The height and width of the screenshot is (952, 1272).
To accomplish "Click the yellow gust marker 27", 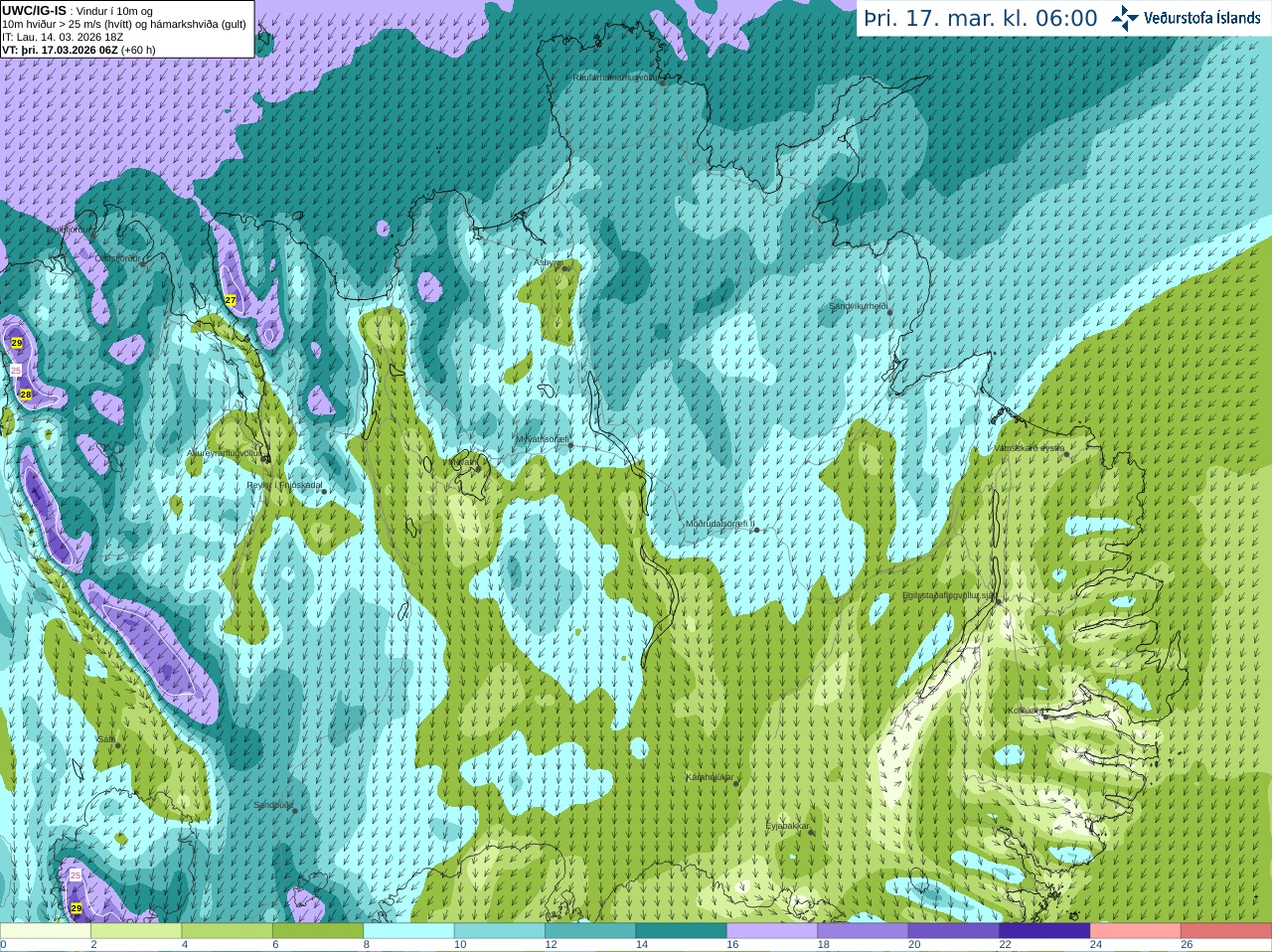I will coord(231,300).
